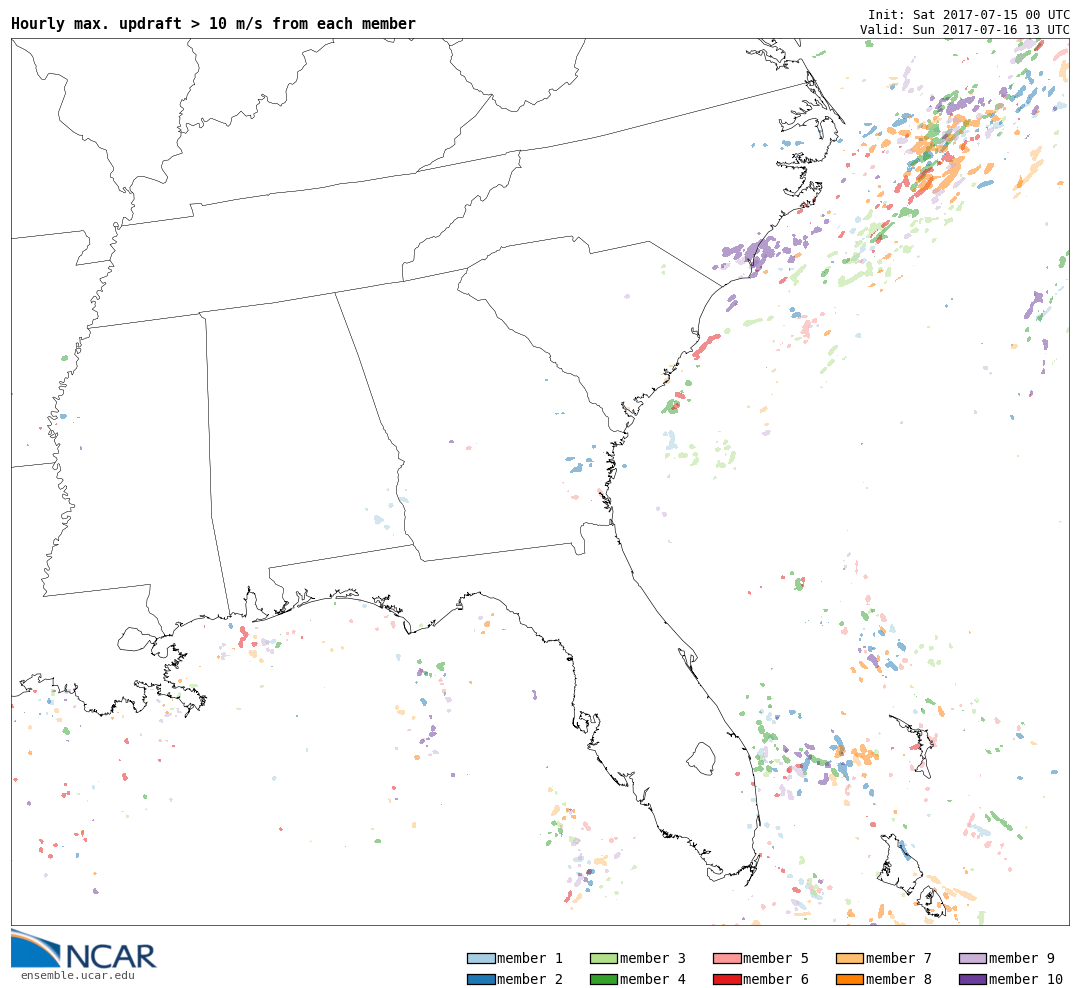Click the 'member 8' legend label
The height and width of the screenshot is (988, 1080).
click(x=899, y=979)
